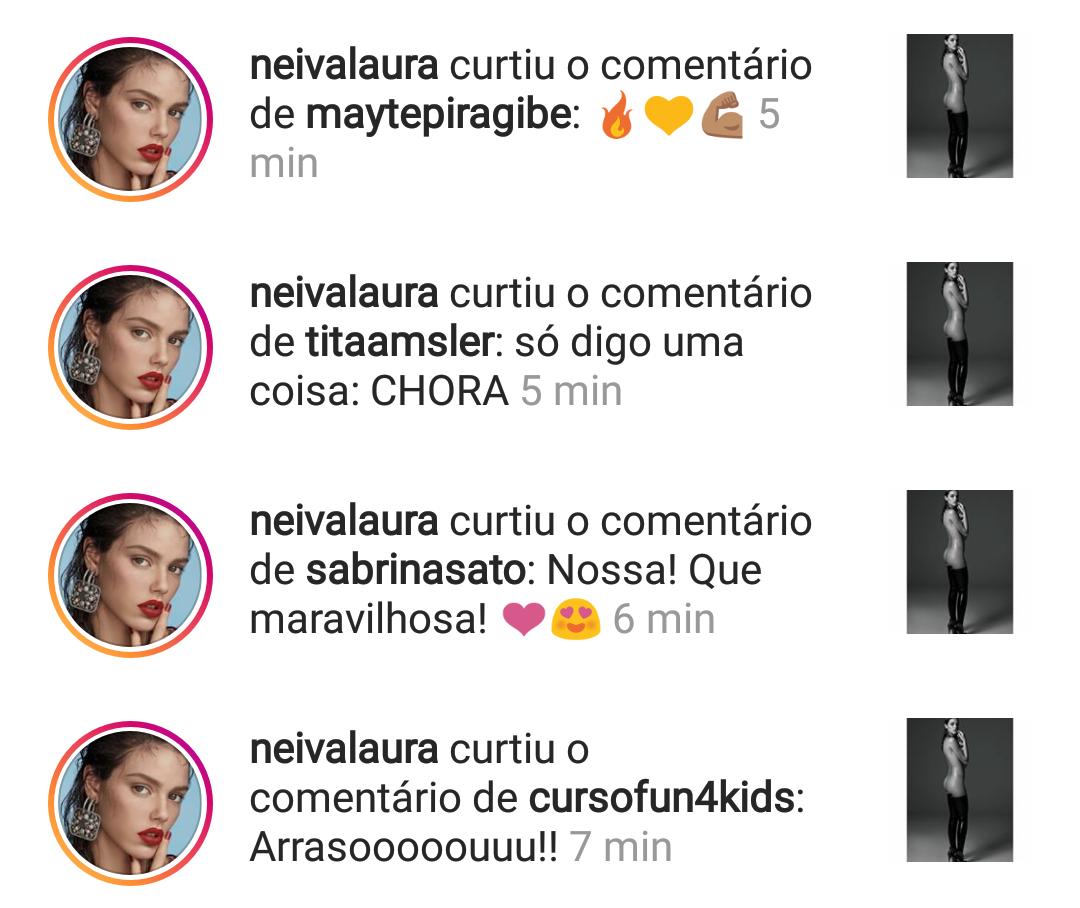Visit cursofun4kids profile link
Screen dimensions: 1080x908
662,798
